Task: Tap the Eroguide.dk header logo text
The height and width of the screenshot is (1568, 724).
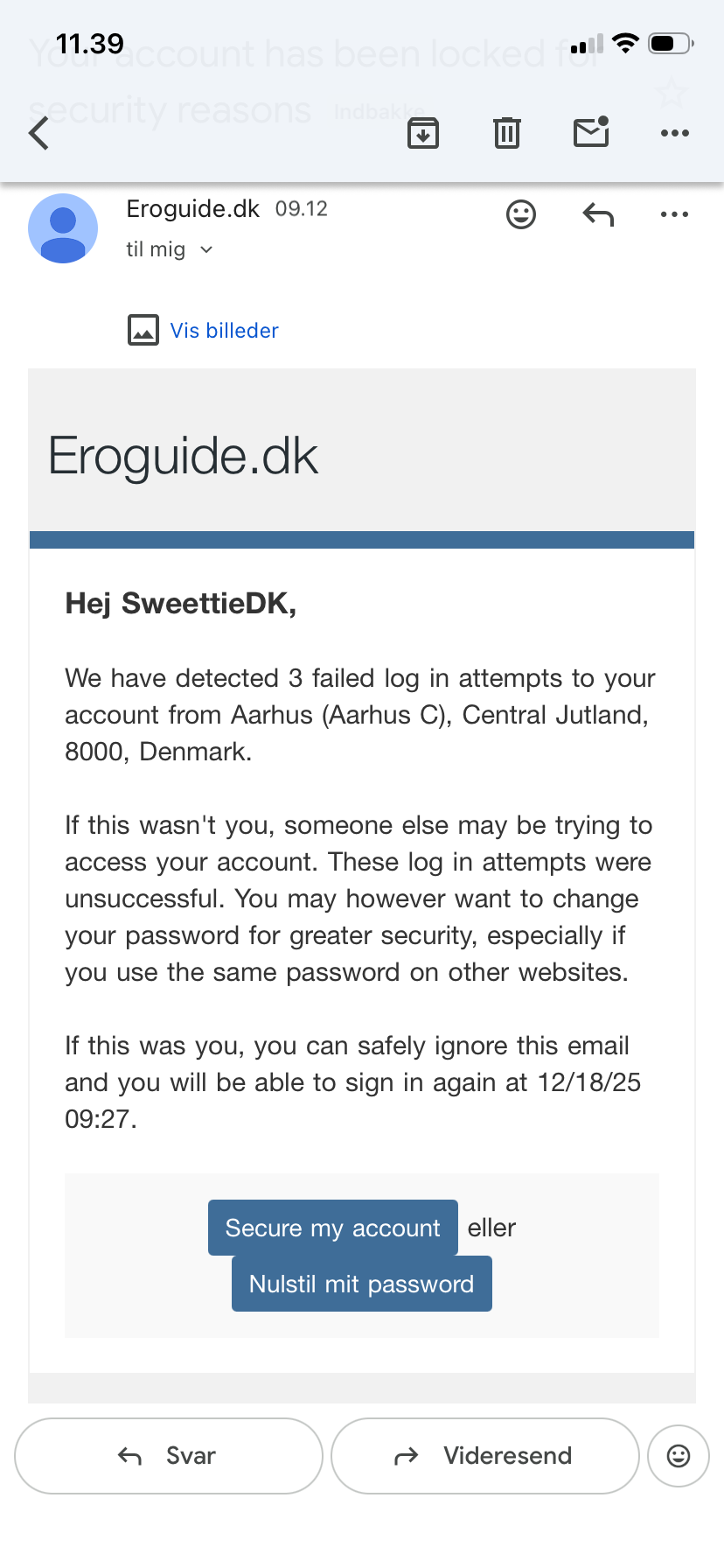Action: 184,456
